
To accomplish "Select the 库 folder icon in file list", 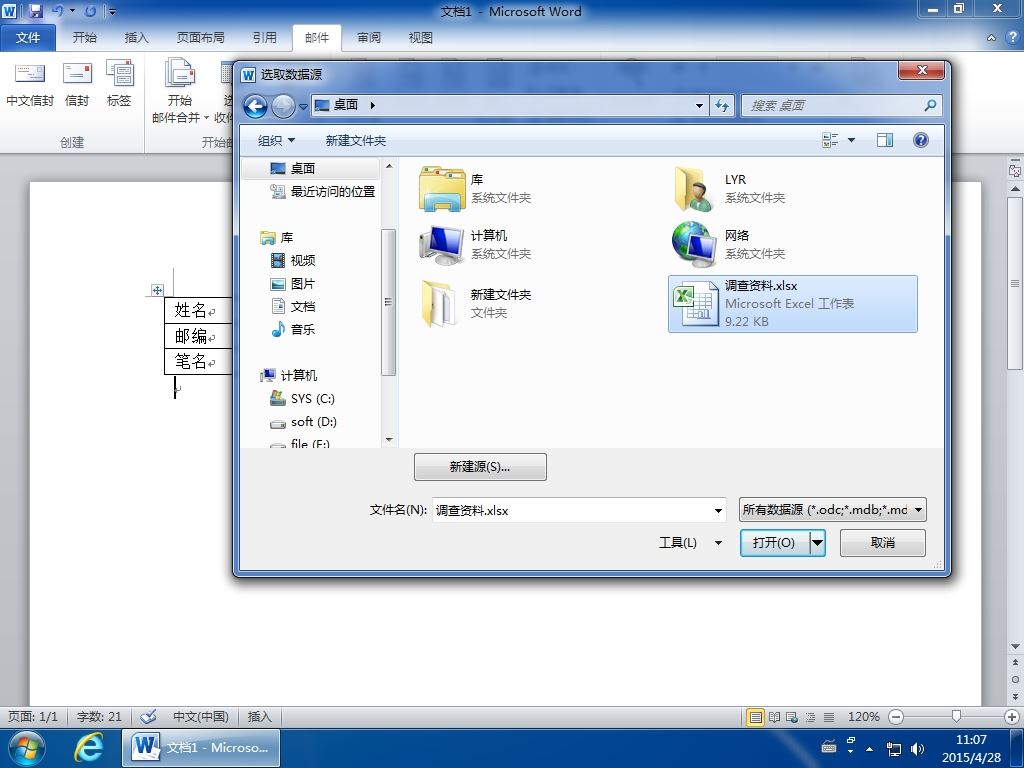I will [442, 188].
